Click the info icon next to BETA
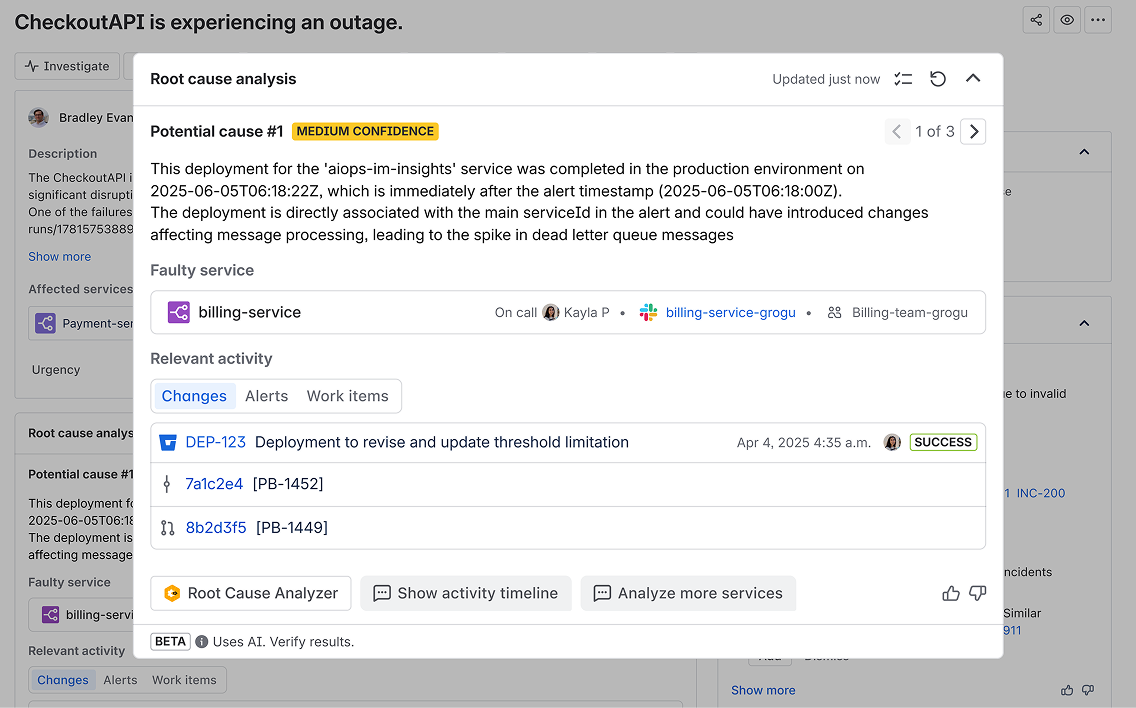1136x708 pixels. (202, 642)
